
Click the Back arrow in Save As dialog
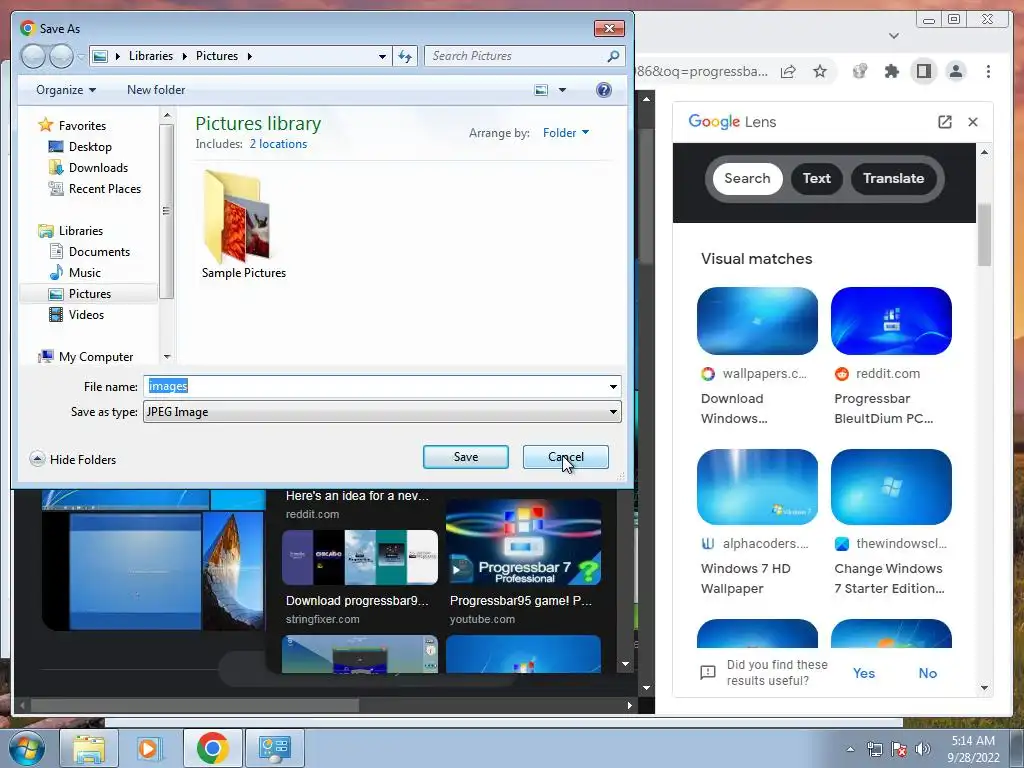click(32, 56)
